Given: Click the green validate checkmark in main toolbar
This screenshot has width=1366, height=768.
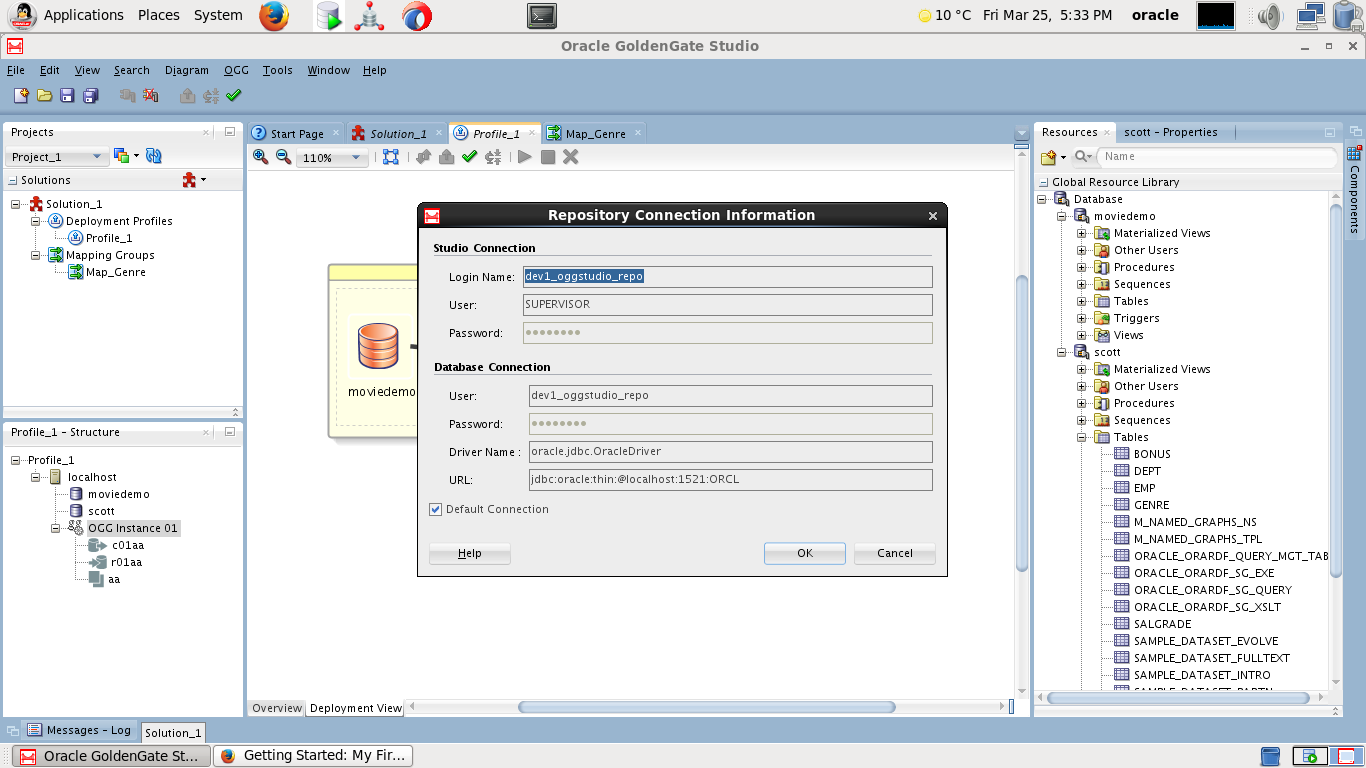Looking at the screenshot, I should [x=234, y=95].
